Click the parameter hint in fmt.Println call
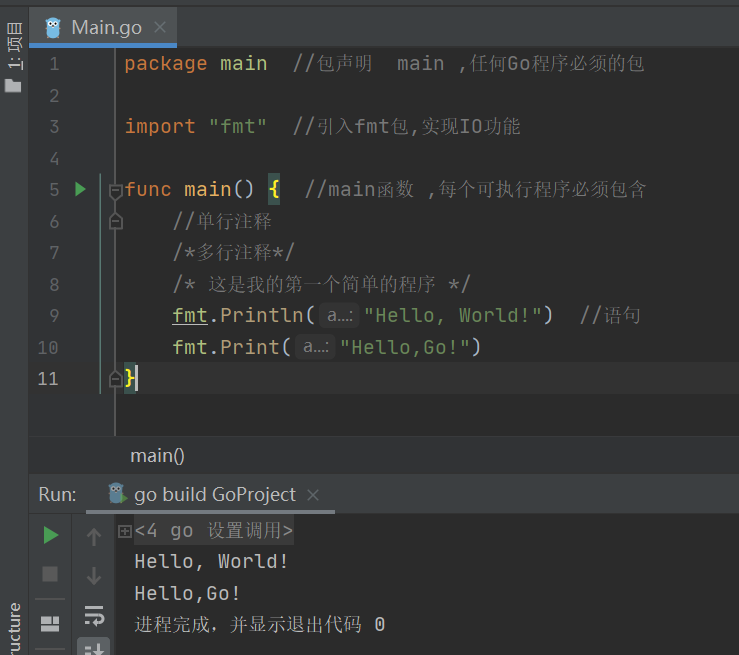The image size is (739, 655). tap(338, 316)
